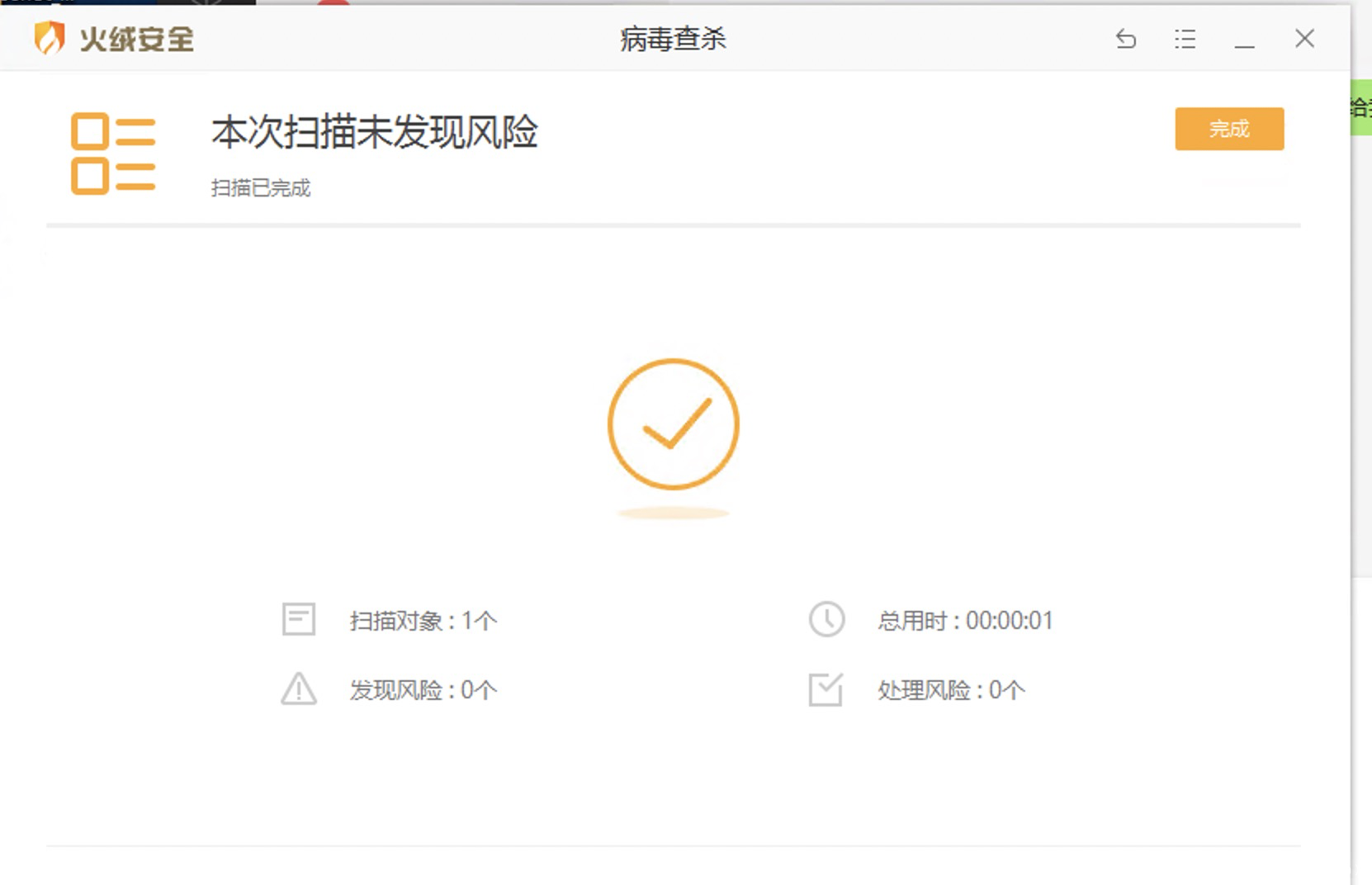
Task: Click the 处理风险：0个 text
Action: [951, 690]
